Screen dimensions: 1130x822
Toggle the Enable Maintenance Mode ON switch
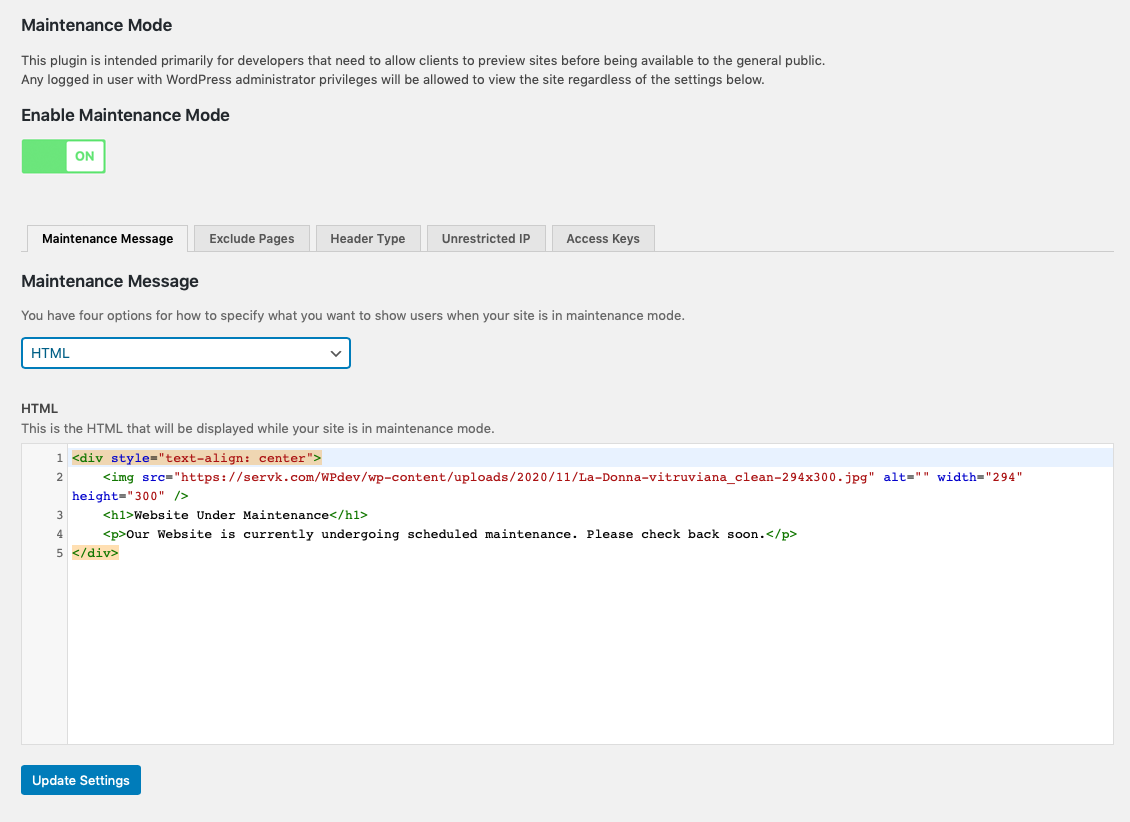click(x=63, y=156)
